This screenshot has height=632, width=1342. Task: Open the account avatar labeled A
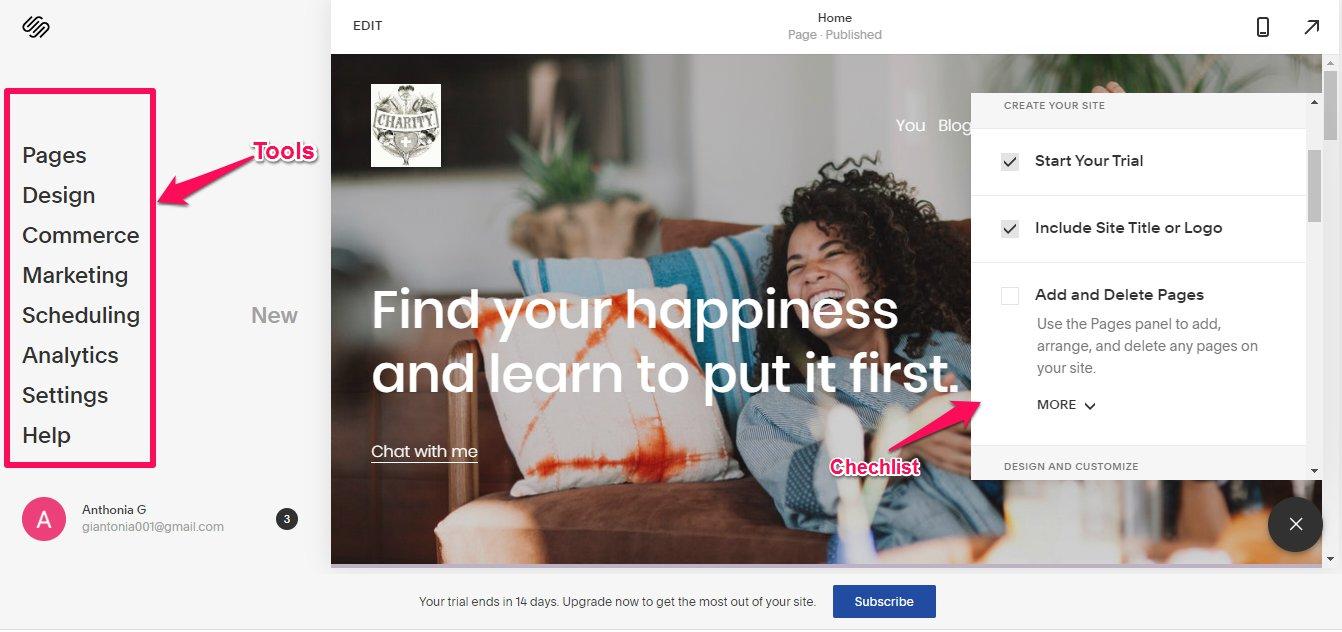(44, 519)
